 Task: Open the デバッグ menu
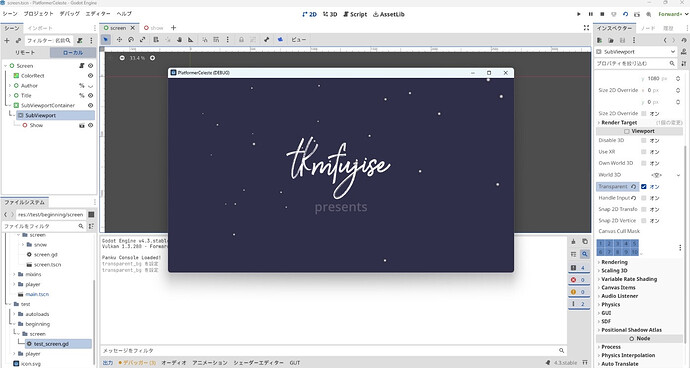70,14
